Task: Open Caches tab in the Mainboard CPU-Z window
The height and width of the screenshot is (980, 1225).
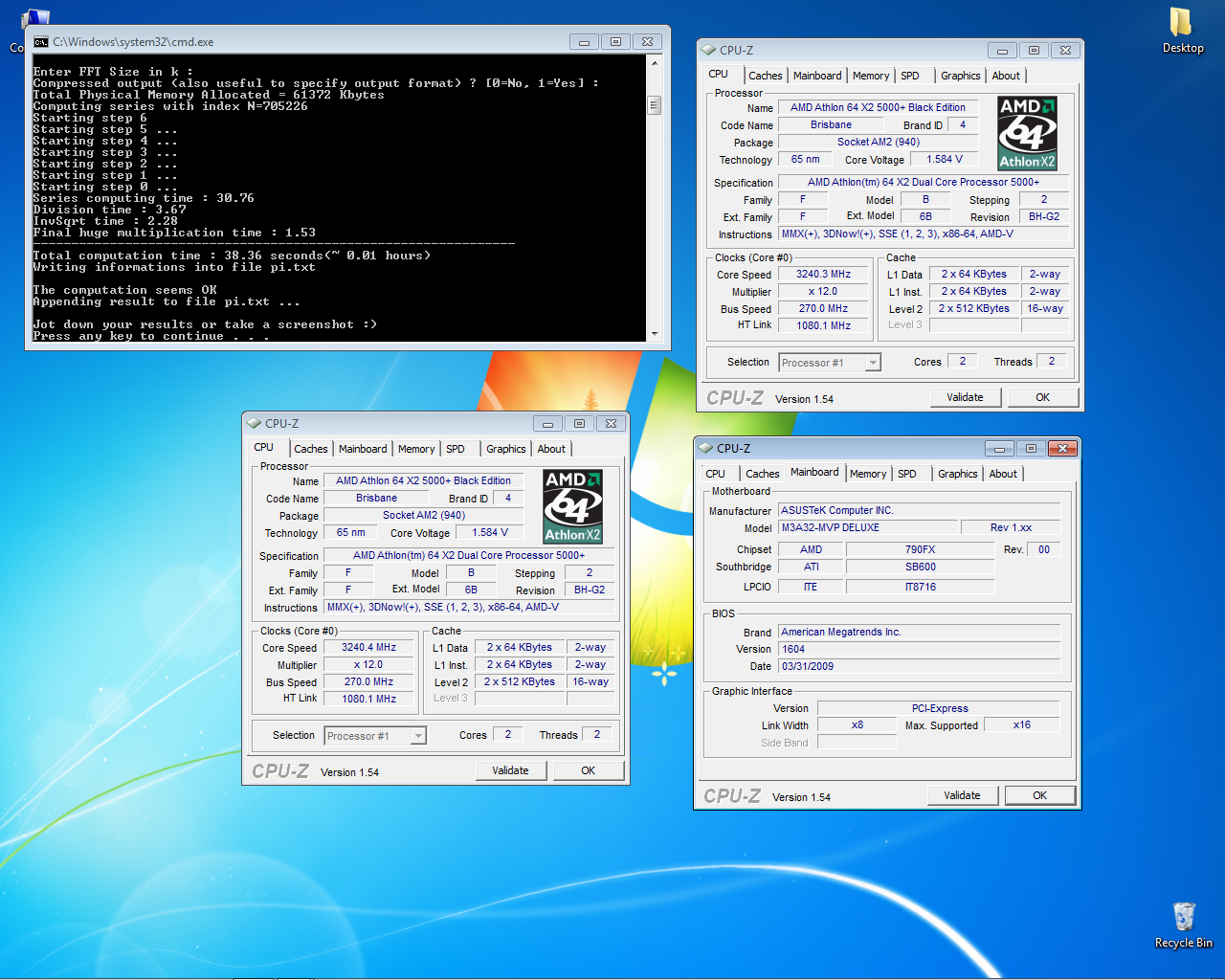Action: (763, 474)
